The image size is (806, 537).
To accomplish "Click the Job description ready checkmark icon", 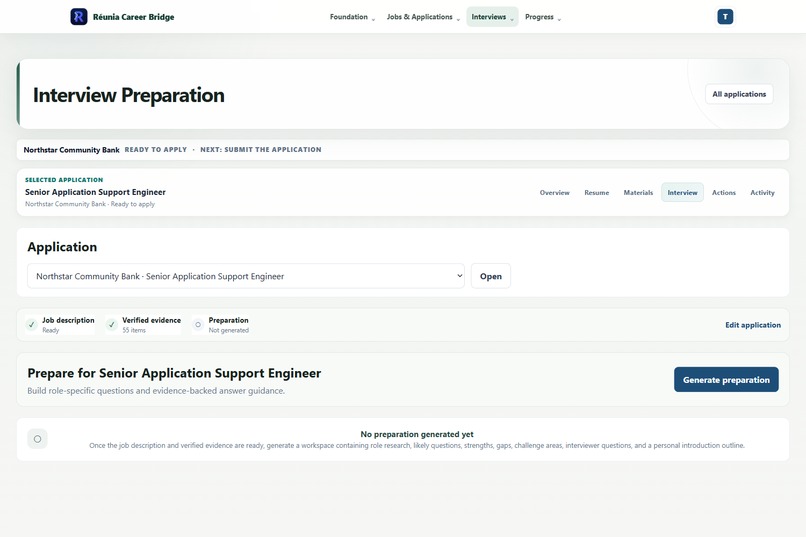I will click(32, 325).
